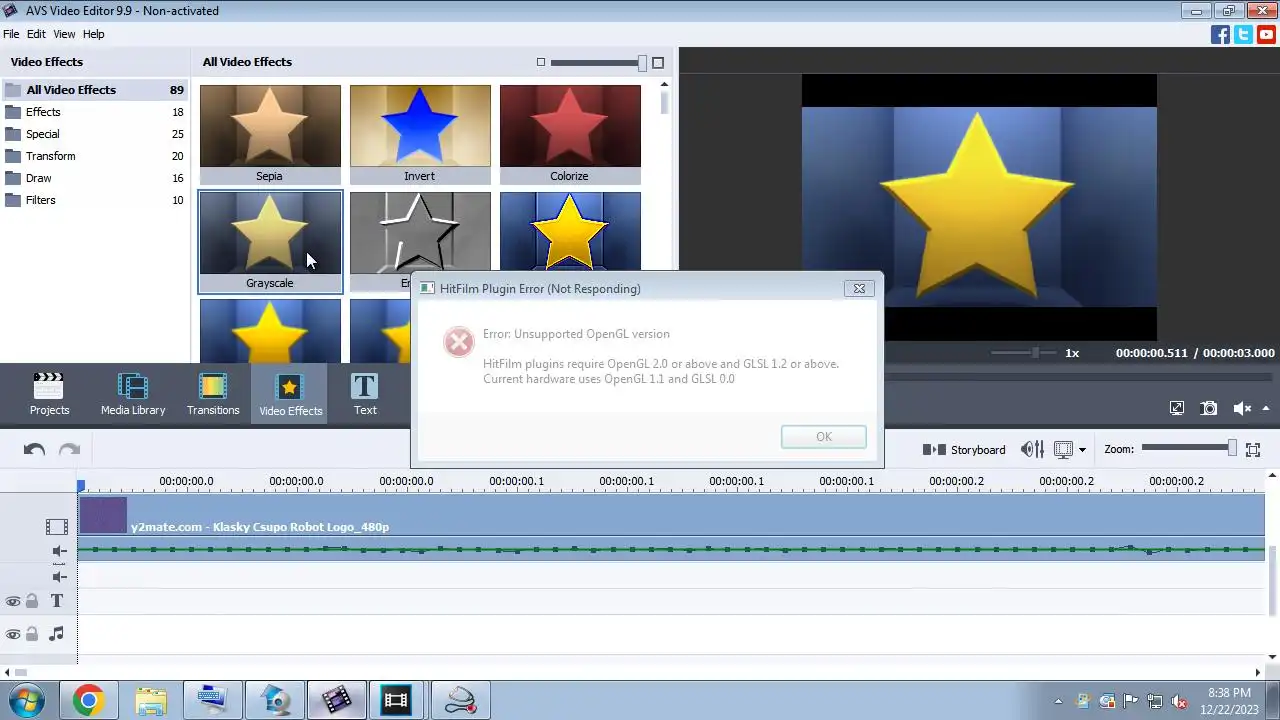Open the taskbar clock showing 8:38 PM
The image size is (1280, 720).
coord(1229,700)
